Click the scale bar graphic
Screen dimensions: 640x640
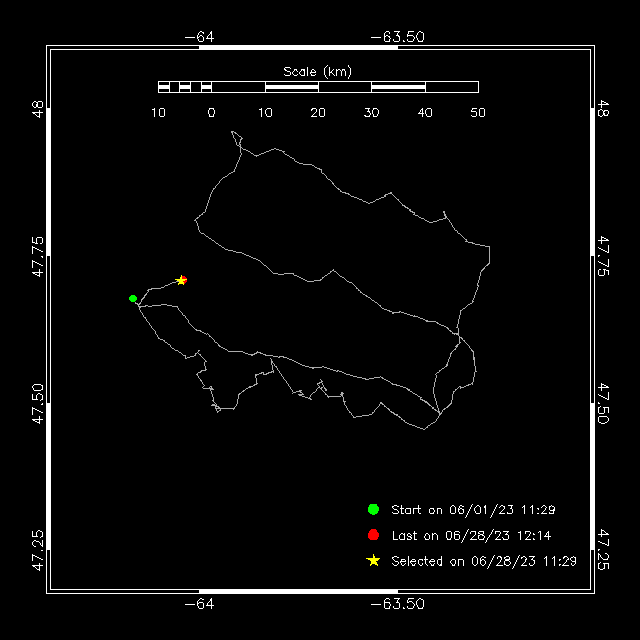point(318,87)
